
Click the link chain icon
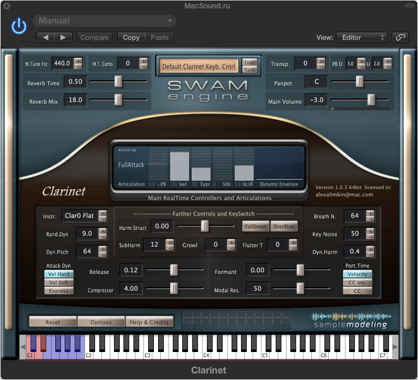point(400,37)
